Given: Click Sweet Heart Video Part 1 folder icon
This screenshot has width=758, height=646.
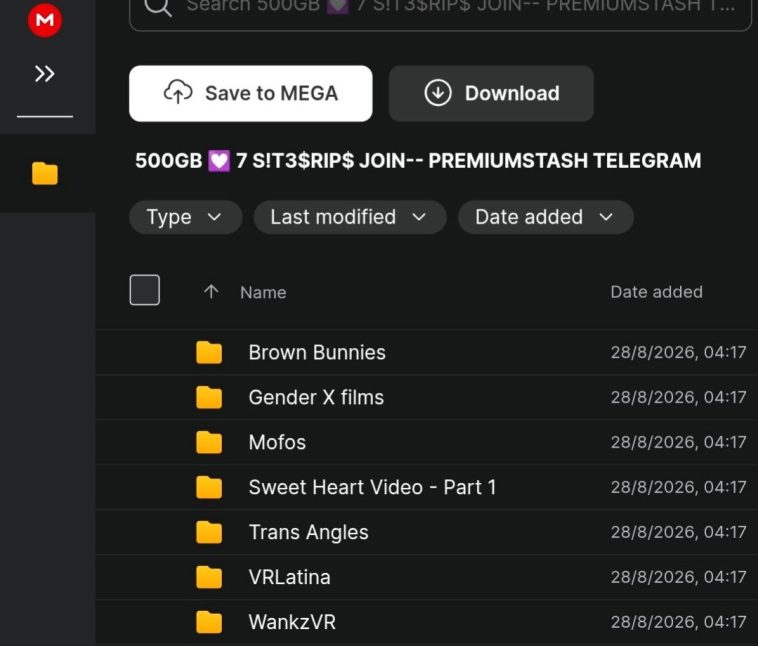Looking at the screenshot, I should tap(209, 487).
